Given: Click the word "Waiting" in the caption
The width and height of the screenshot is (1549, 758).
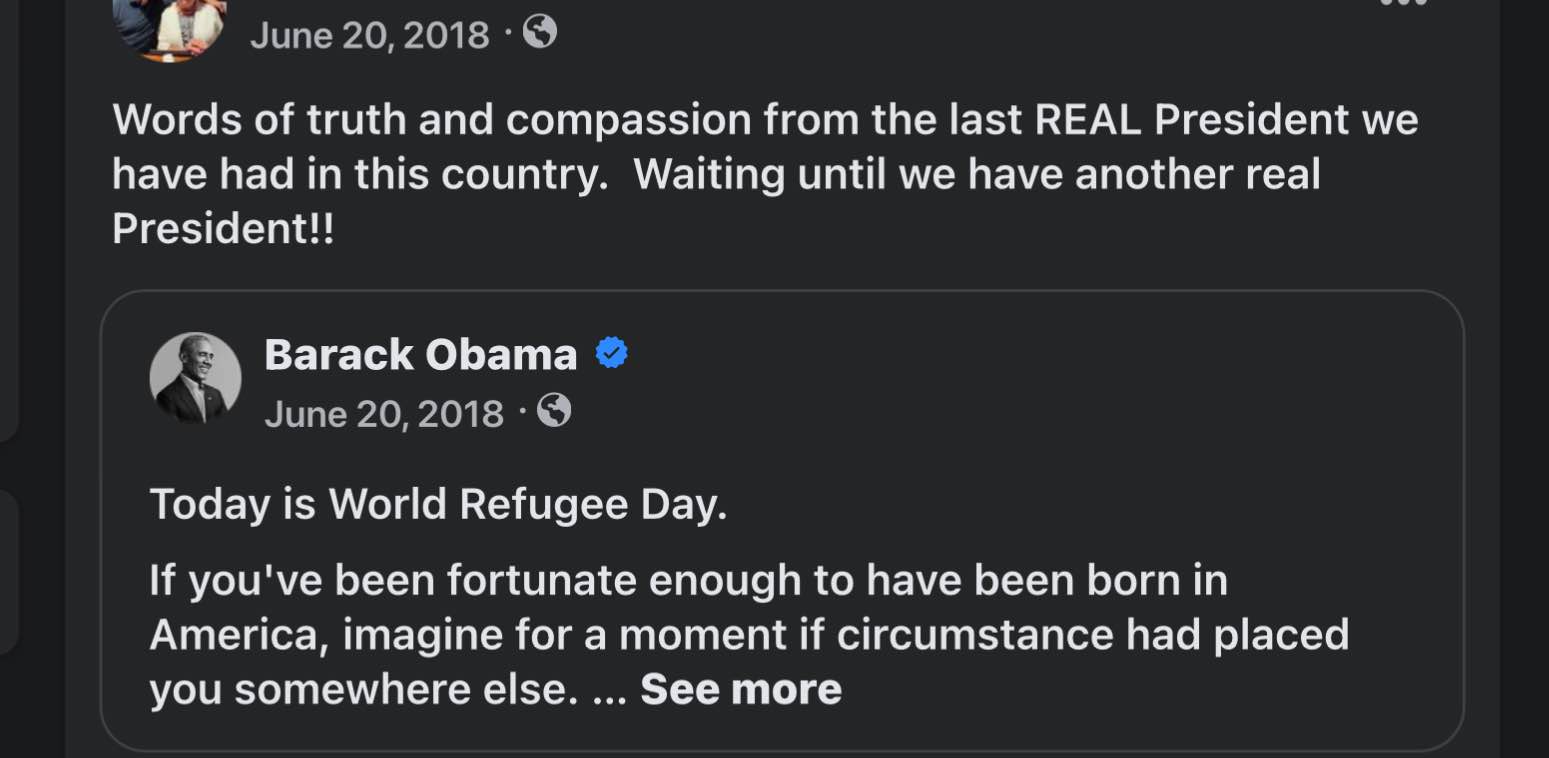Looking at the screenshot, I should 709,175.
